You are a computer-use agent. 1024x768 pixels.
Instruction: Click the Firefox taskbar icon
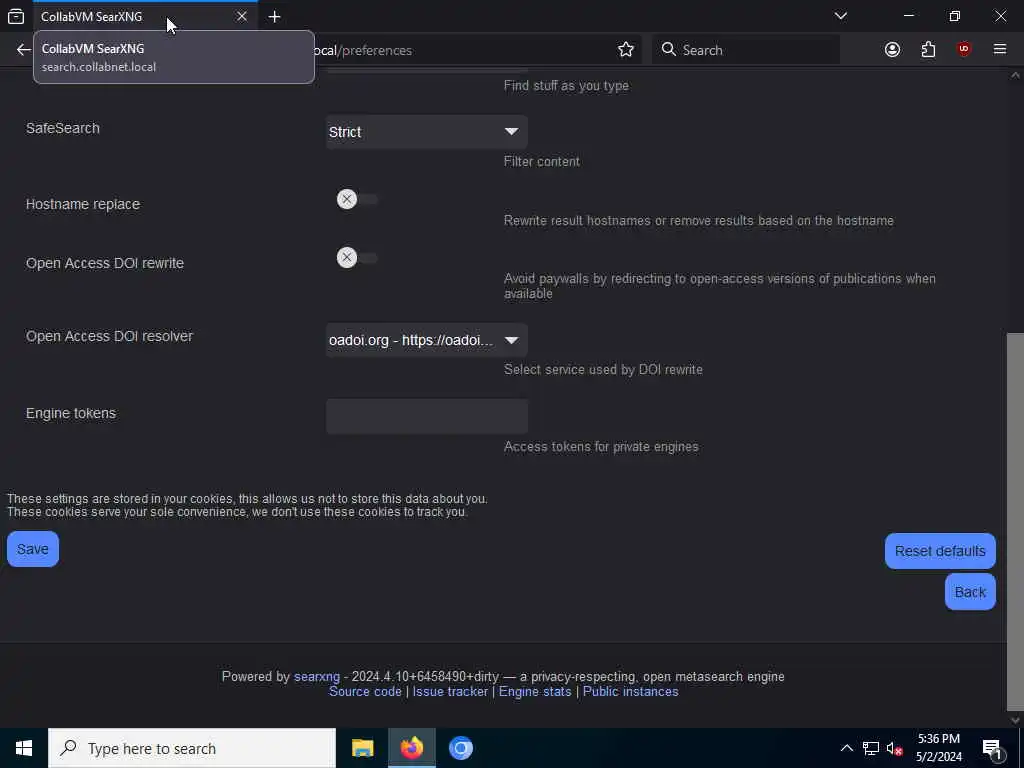tap(411, 748)
